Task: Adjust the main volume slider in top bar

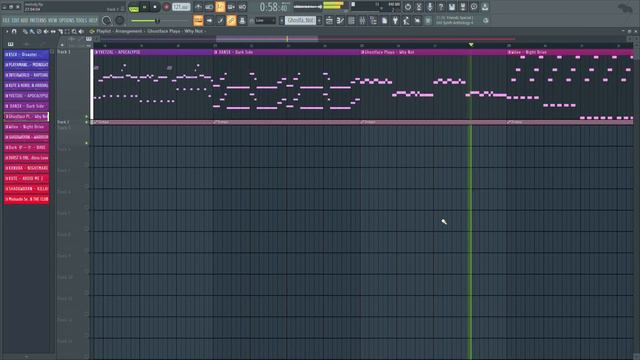Action: [308, 7]
